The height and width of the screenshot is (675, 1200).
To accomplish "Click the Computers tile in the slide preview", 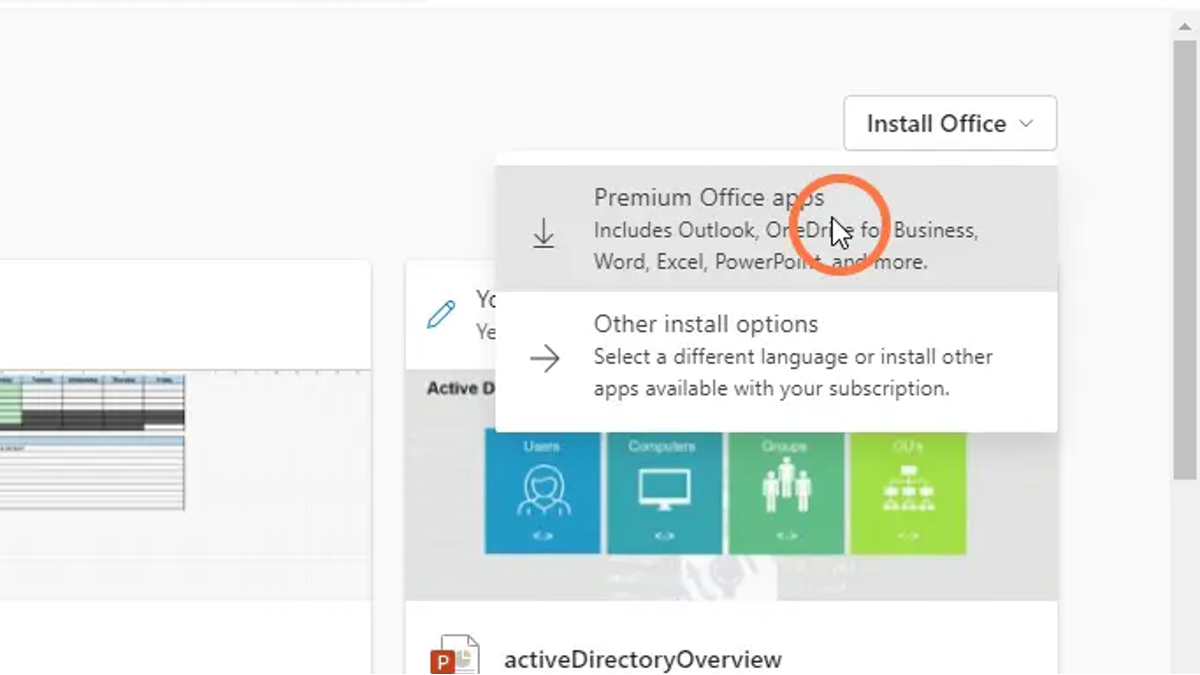I will (665, 492).
